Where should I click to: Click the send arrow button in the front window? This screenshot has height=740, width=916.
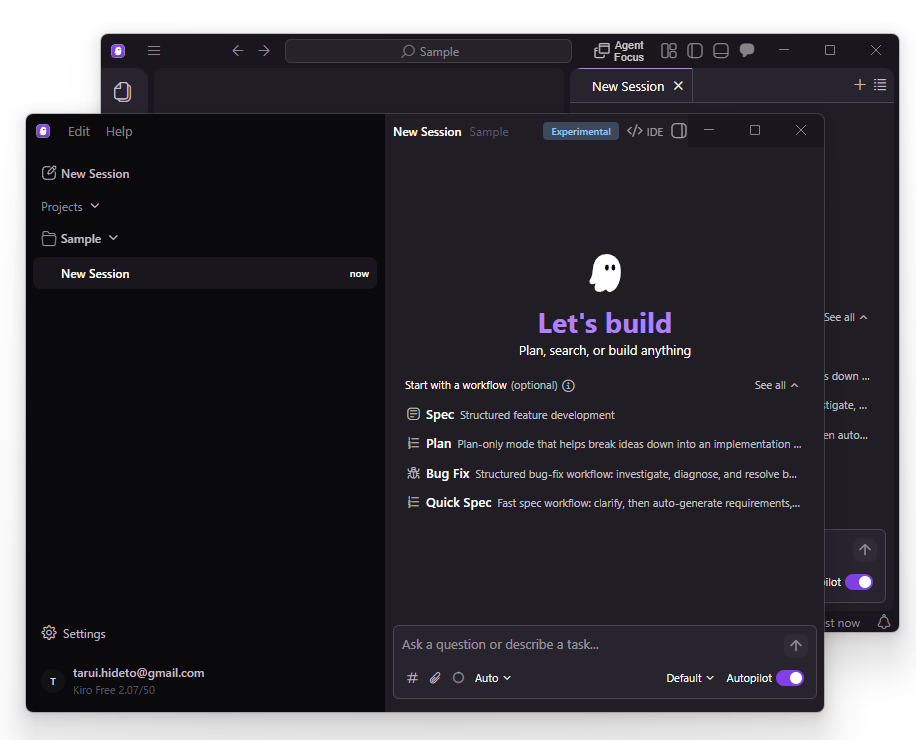point(796,645)
